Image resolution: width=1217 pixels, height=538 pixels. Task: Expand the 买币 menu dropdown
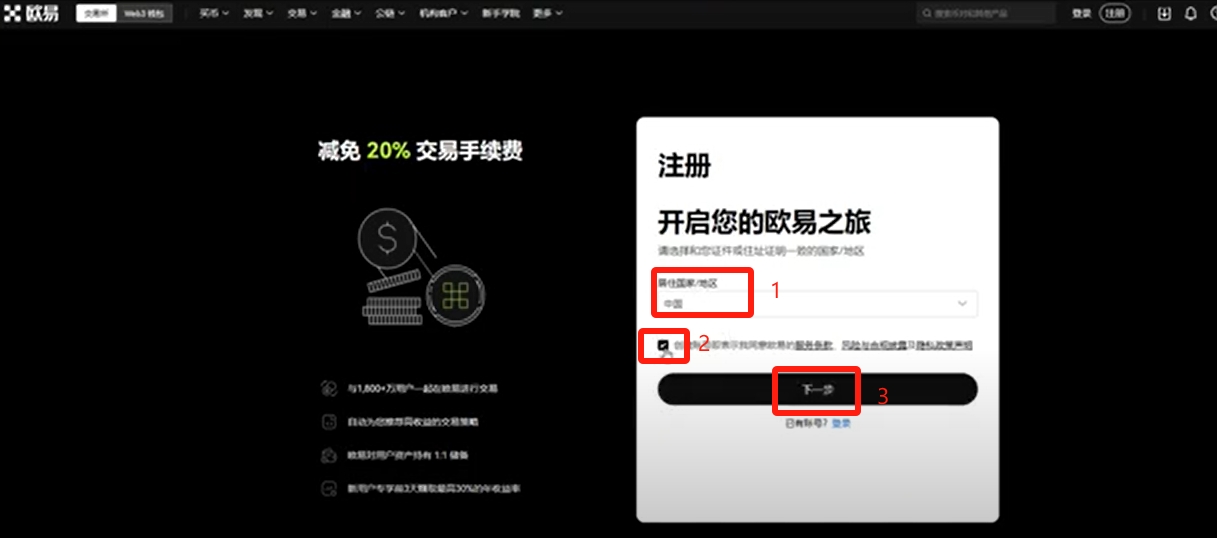[x=214, y=13]
